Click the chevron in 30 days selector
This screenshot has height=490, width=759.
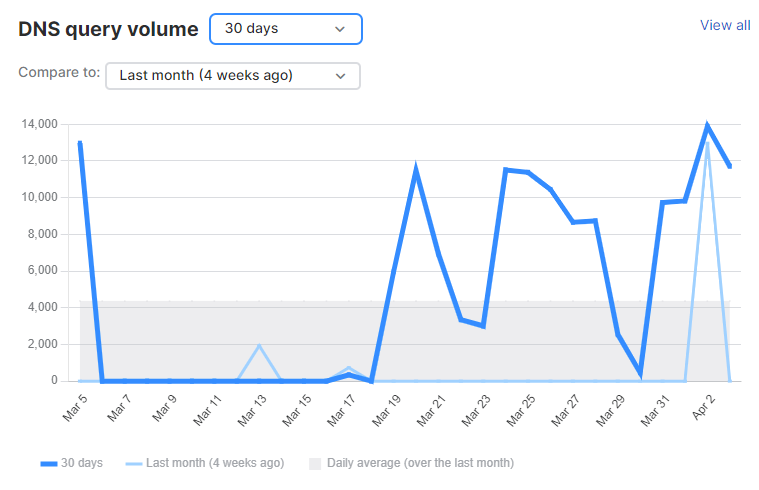(x=340, y=29)
